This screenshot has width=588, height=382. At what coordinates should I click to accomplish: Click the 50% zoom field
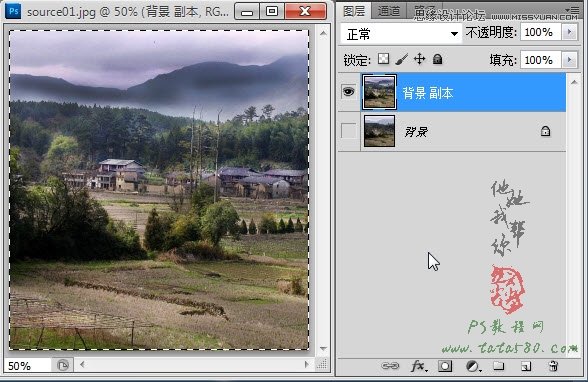(27, 366)
